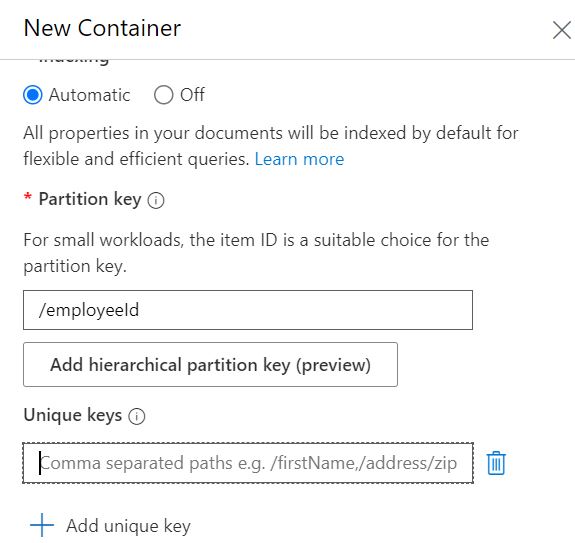Close the New Container panel
Image resolution: width=575 pixels, height=543 pixels.
click(x=561, y=30)
